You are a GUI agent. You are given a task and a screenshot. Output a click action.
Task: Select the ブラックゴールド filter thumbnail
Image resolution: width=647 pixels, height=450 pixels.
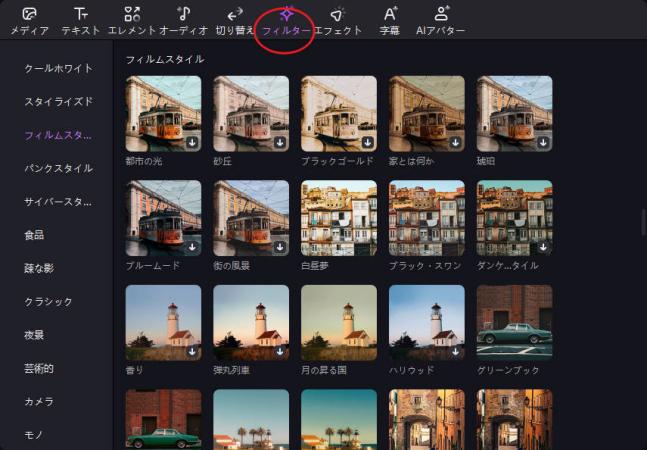tap(338, 113)
